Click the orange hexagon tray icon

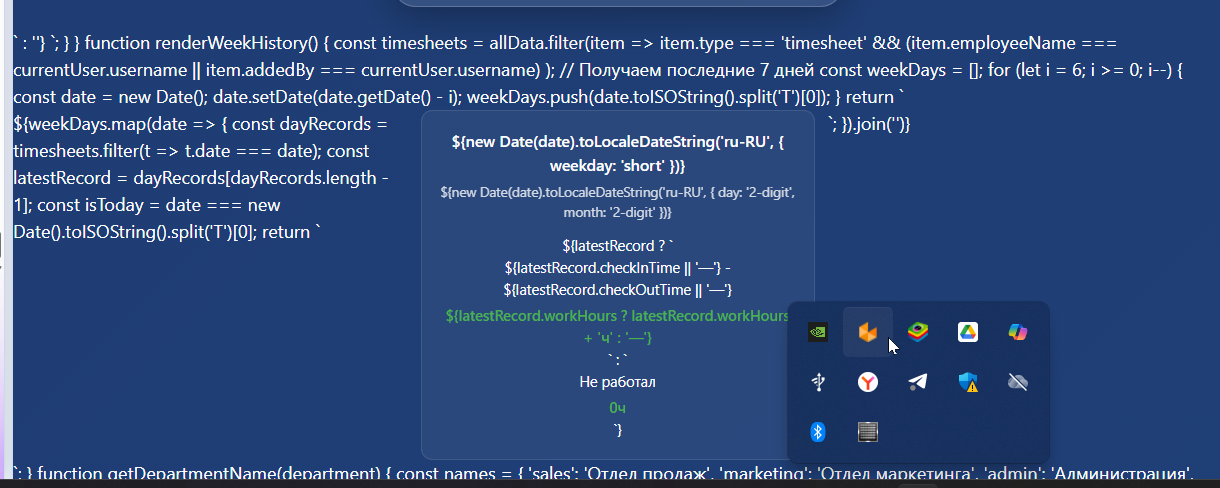[x=867, y=332]
